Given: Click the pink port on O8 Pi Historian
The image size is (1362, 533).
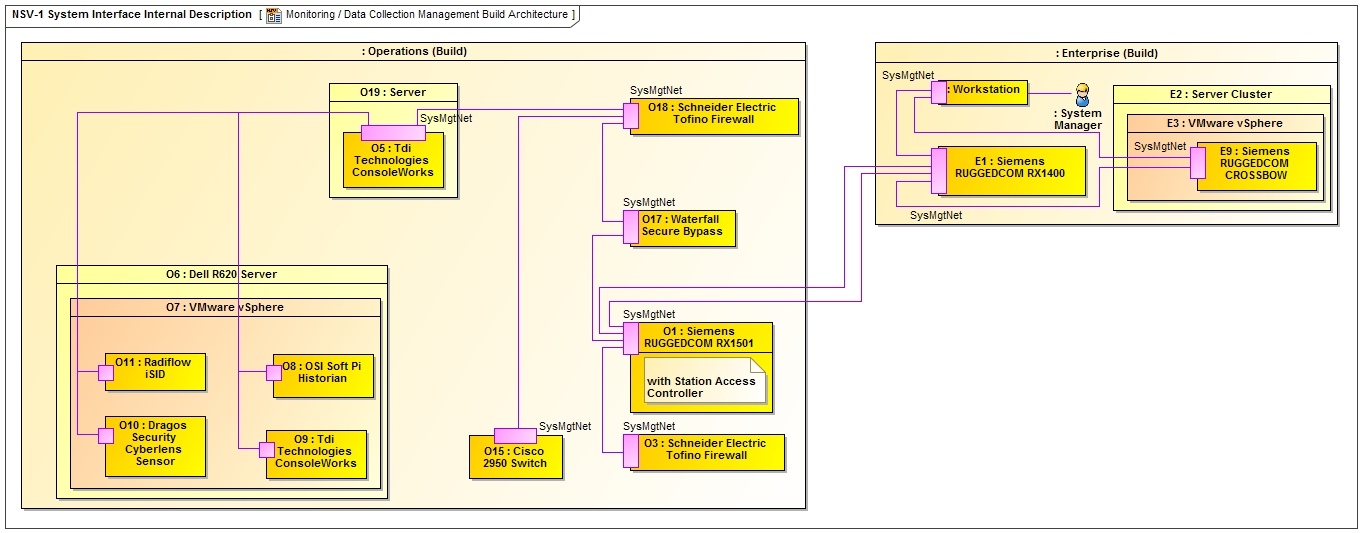Looking at the screenshot, I should tap(274, 373).
